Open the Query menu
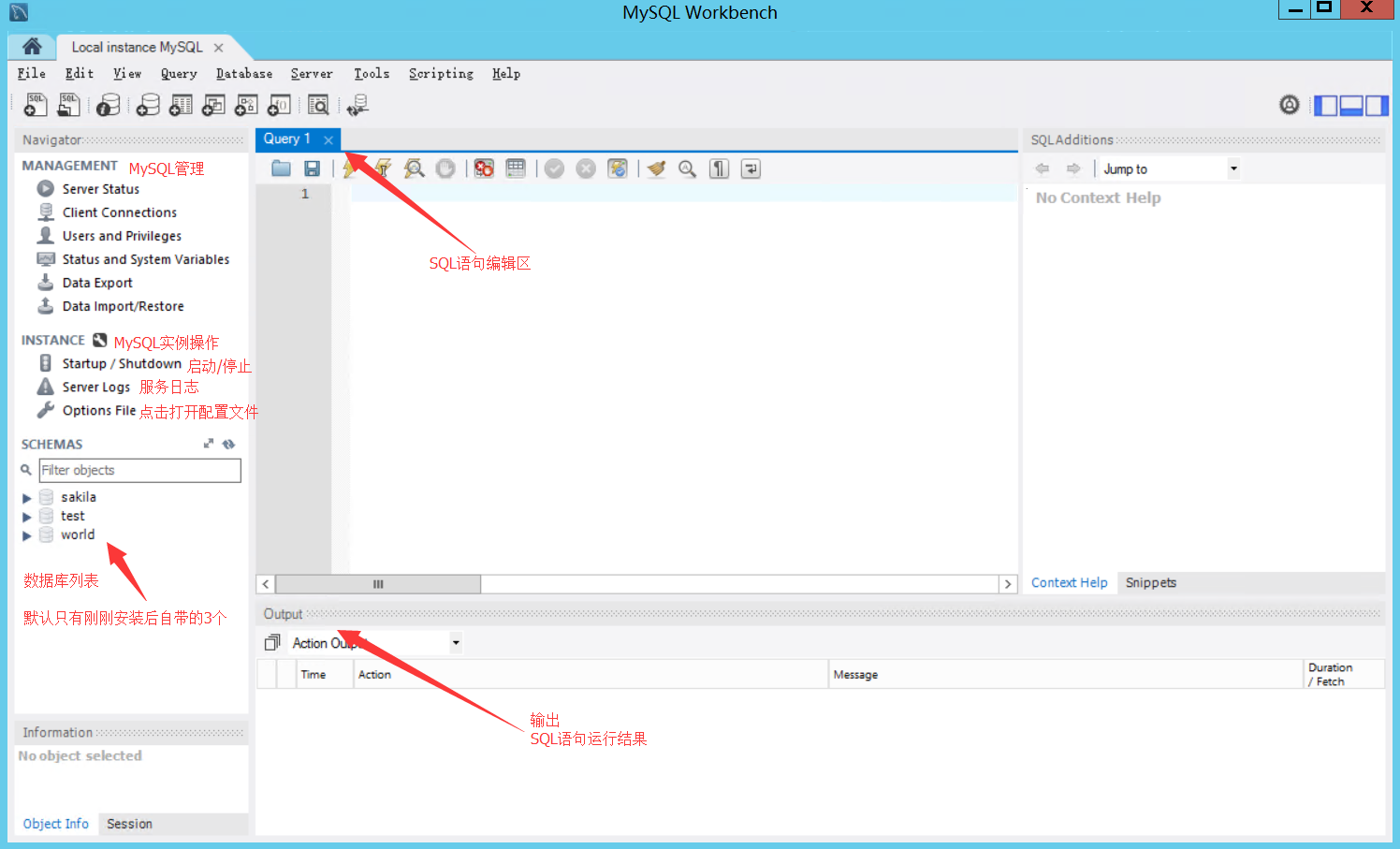This screenshot has width=1400, height=849. [x=178, y=73]
